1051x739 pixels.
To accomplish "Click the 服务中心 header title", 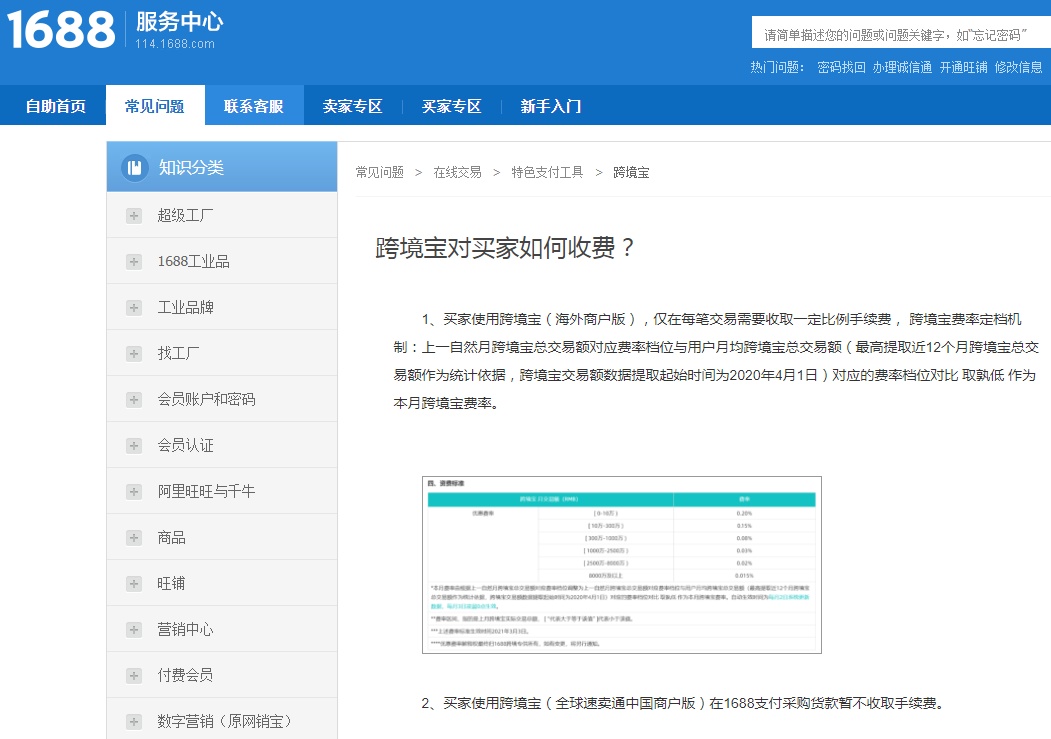I will pyautogui.click(x=180, y=21).
